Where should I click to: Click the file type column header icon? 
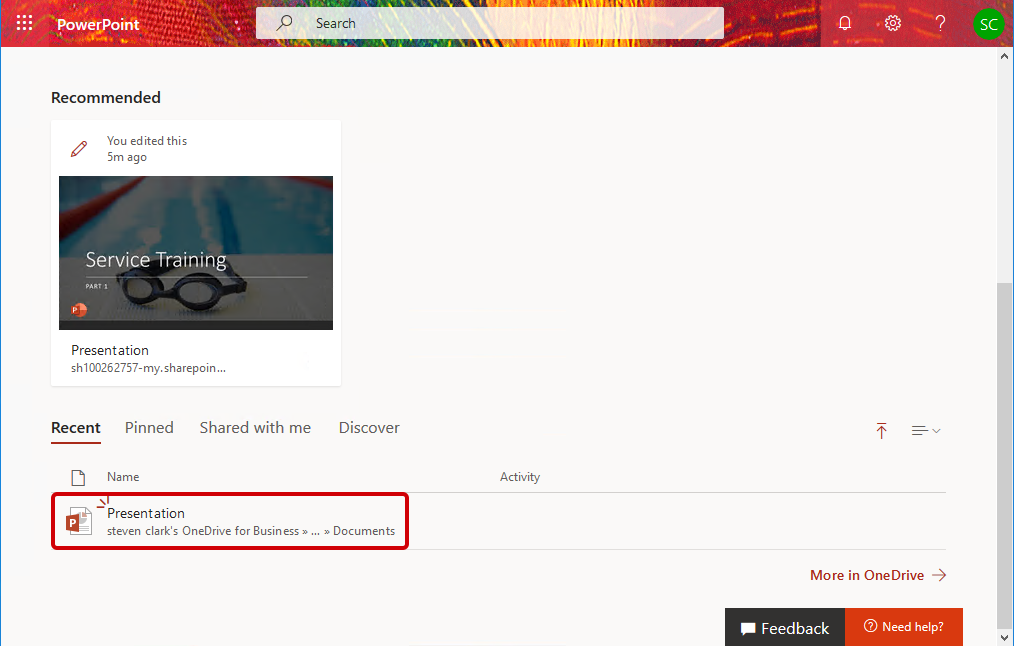(78, 477)
